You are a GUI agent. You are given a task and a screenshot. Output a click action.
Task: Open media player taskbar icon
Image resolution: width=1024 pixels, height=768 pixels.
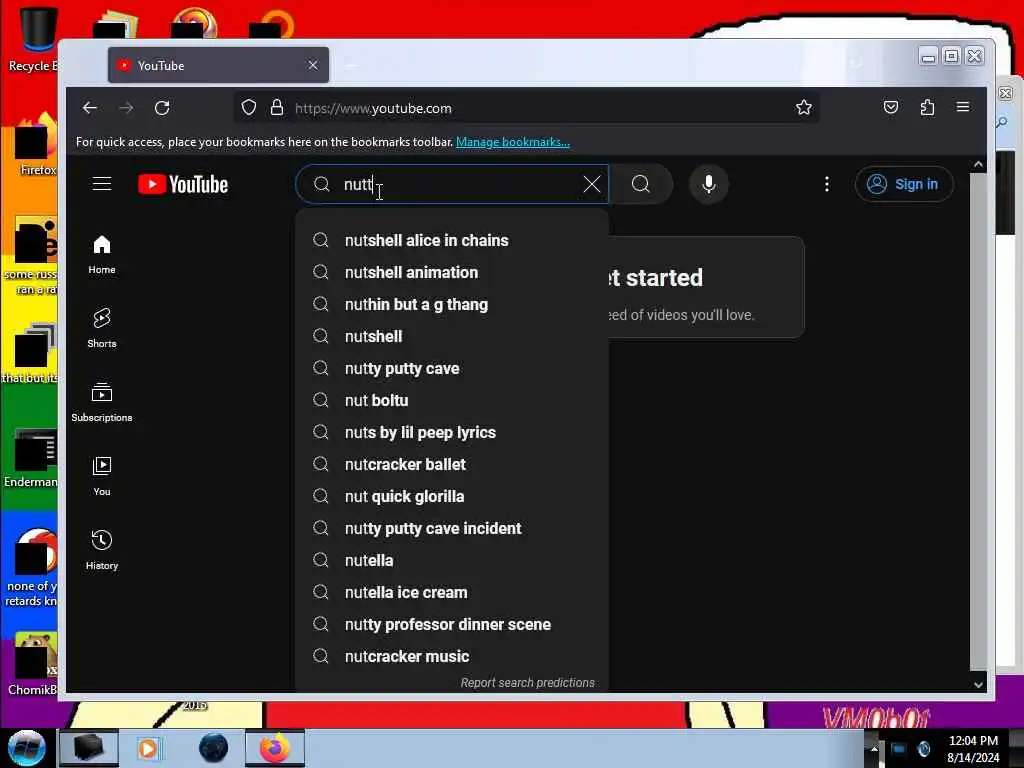coord(148,748)
